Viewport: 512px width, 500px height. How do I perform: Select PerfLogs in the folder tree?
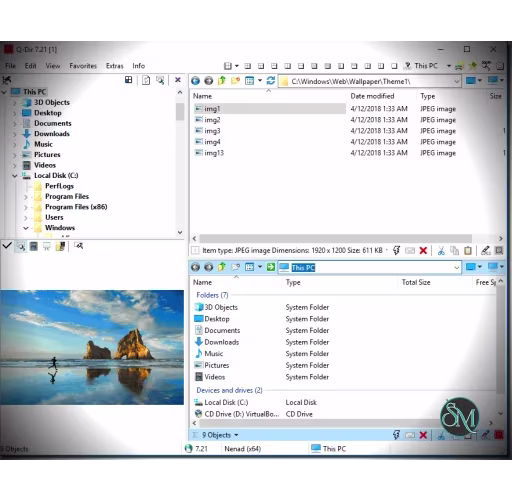click(59, 186)
